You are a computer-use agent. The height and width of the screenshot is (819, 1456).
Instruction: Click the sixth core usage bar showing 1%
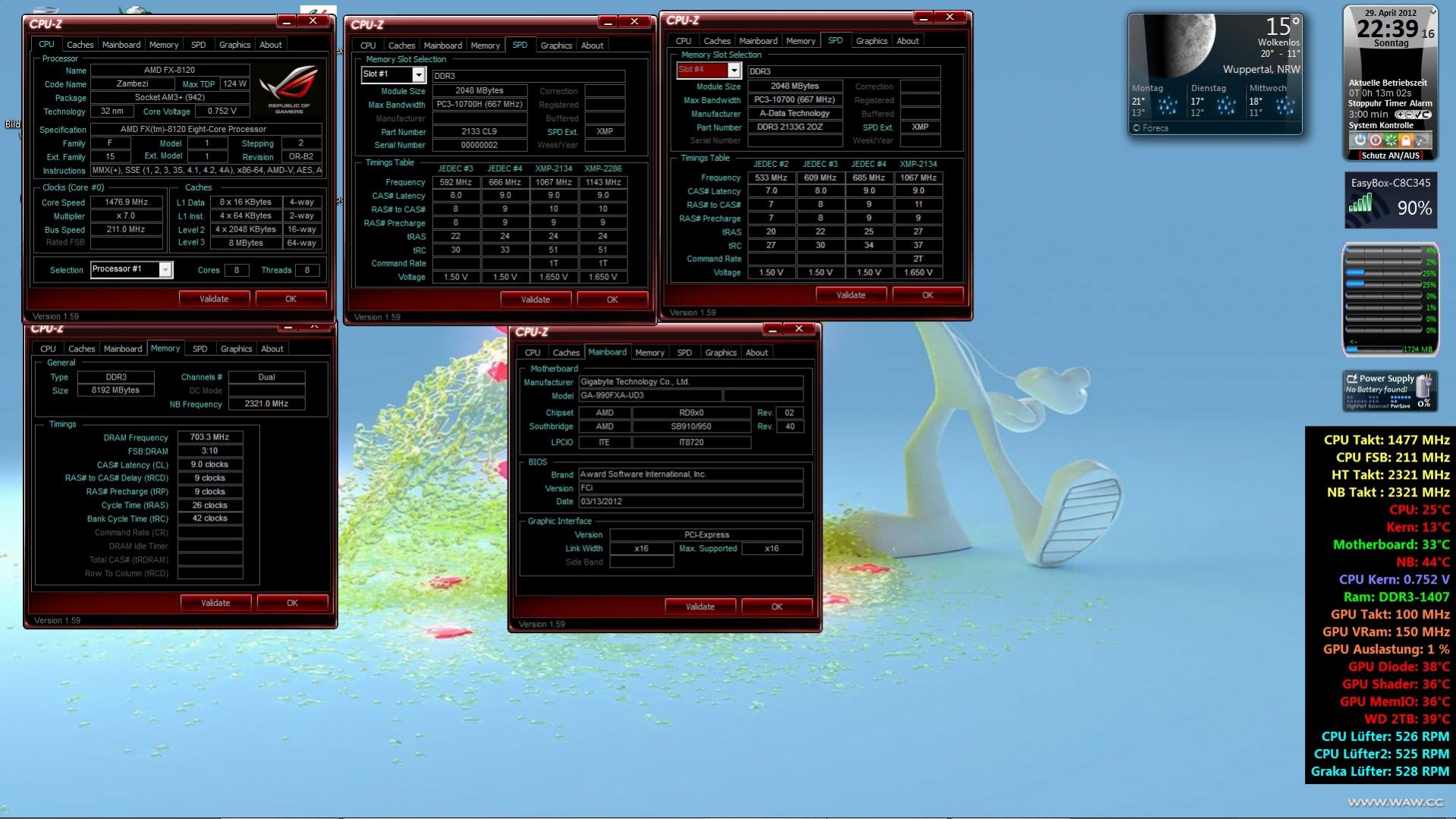[x=1384, y=307]
